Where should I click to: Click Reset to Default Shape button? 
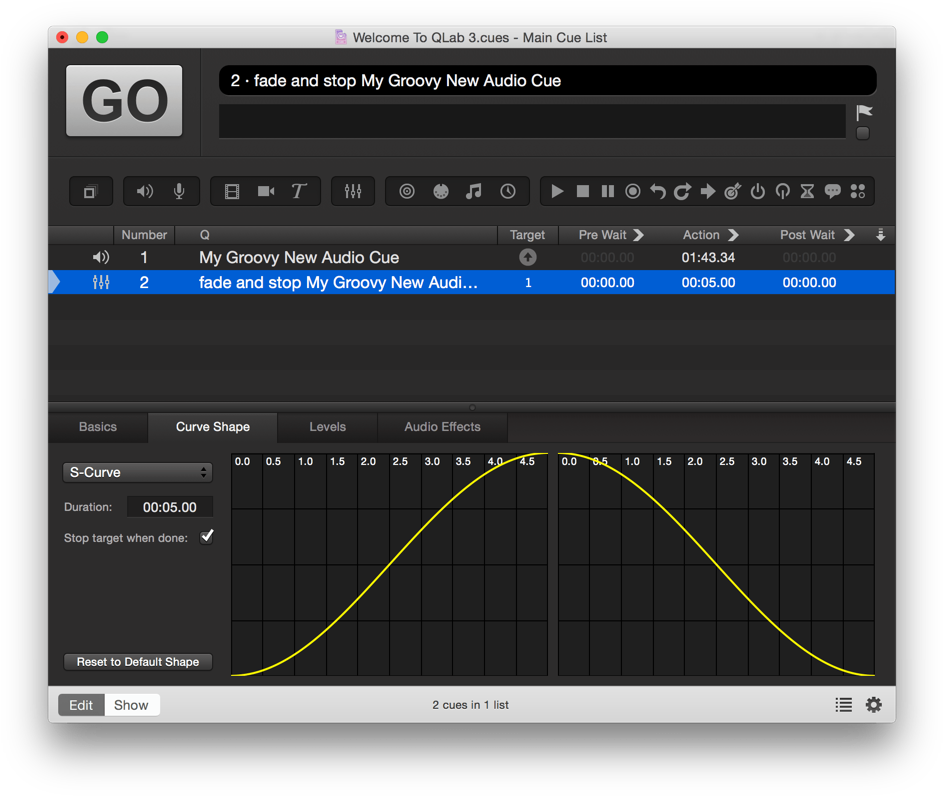[138, 662]
